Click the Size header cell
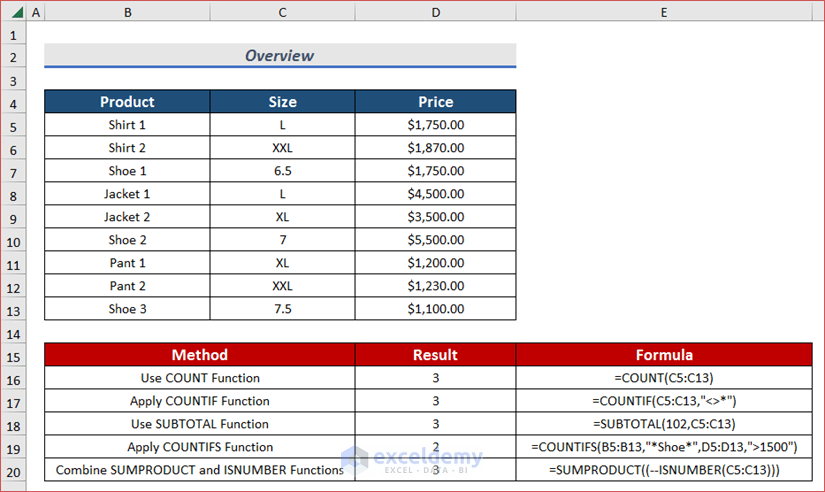Viewport: 825px width, 492px height. (x=283, y=102)
